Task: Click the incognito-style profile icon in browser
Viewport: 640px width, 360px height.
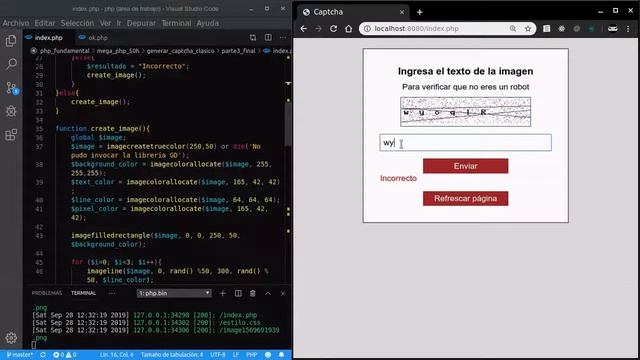Action: (x=613, y=29)
